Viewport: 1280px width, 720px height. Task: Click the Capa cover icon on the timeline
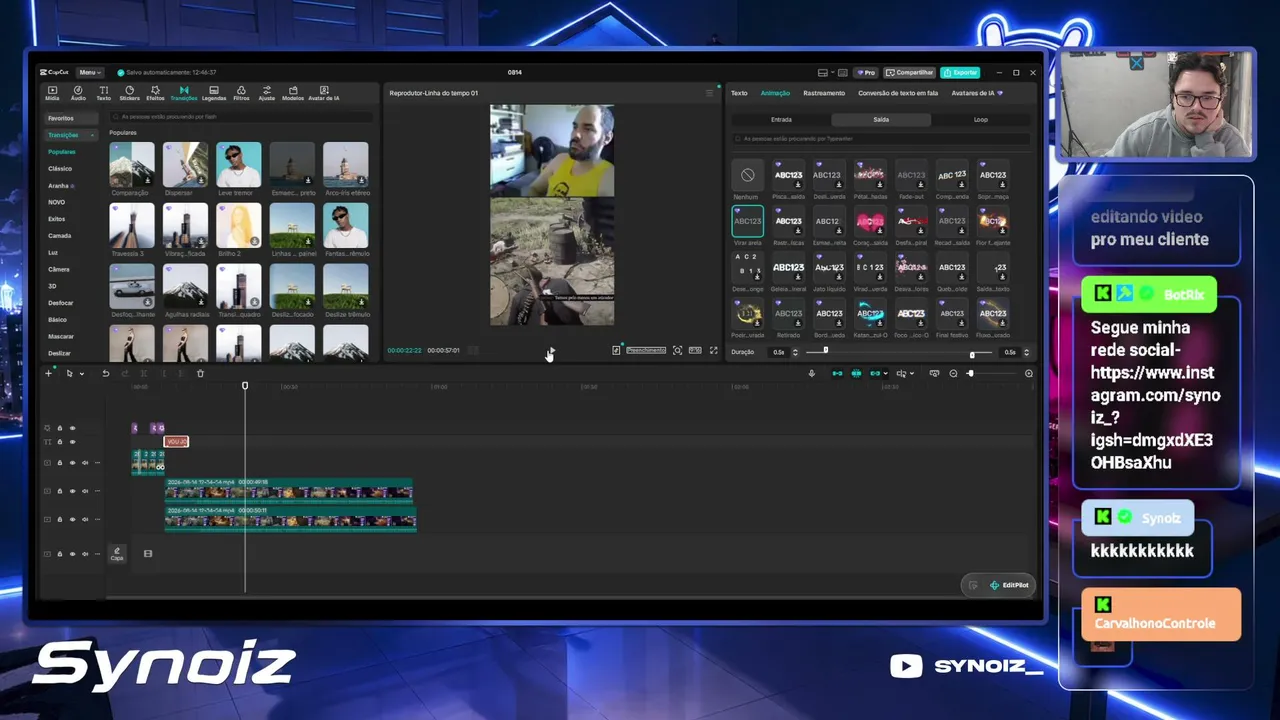coord(117,553)
